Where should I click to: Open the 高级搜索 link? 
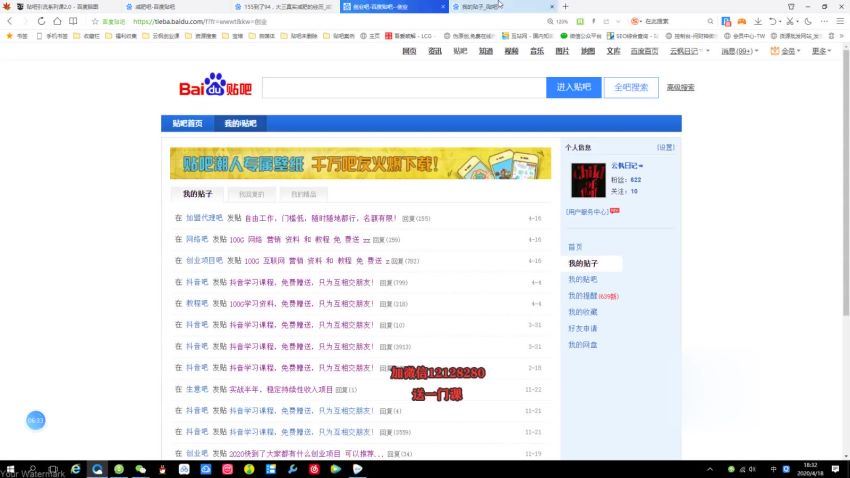pyautogui.click(x=680, y=87)
